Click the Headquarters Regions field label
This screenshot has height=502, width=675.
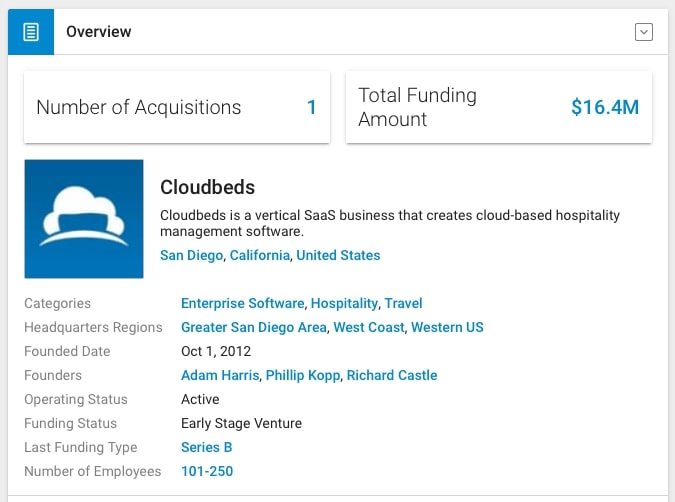(93, 327)
